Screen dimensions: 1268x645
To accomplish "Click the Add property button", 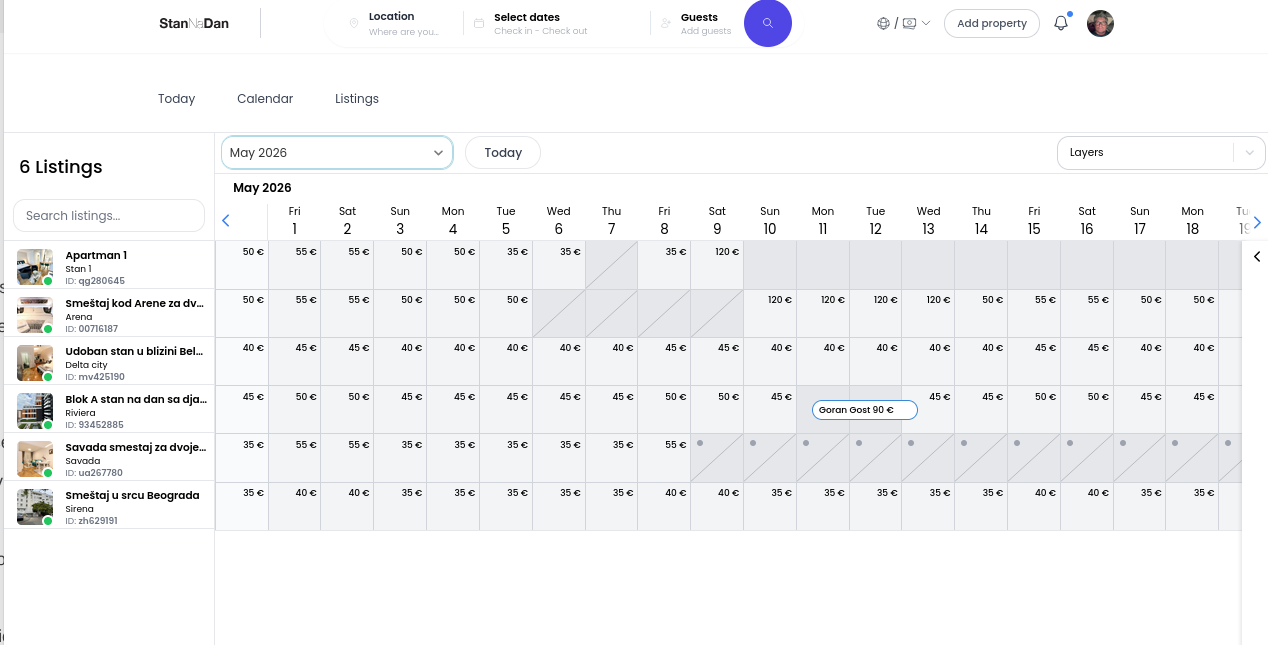I will [x=992, y=23].
